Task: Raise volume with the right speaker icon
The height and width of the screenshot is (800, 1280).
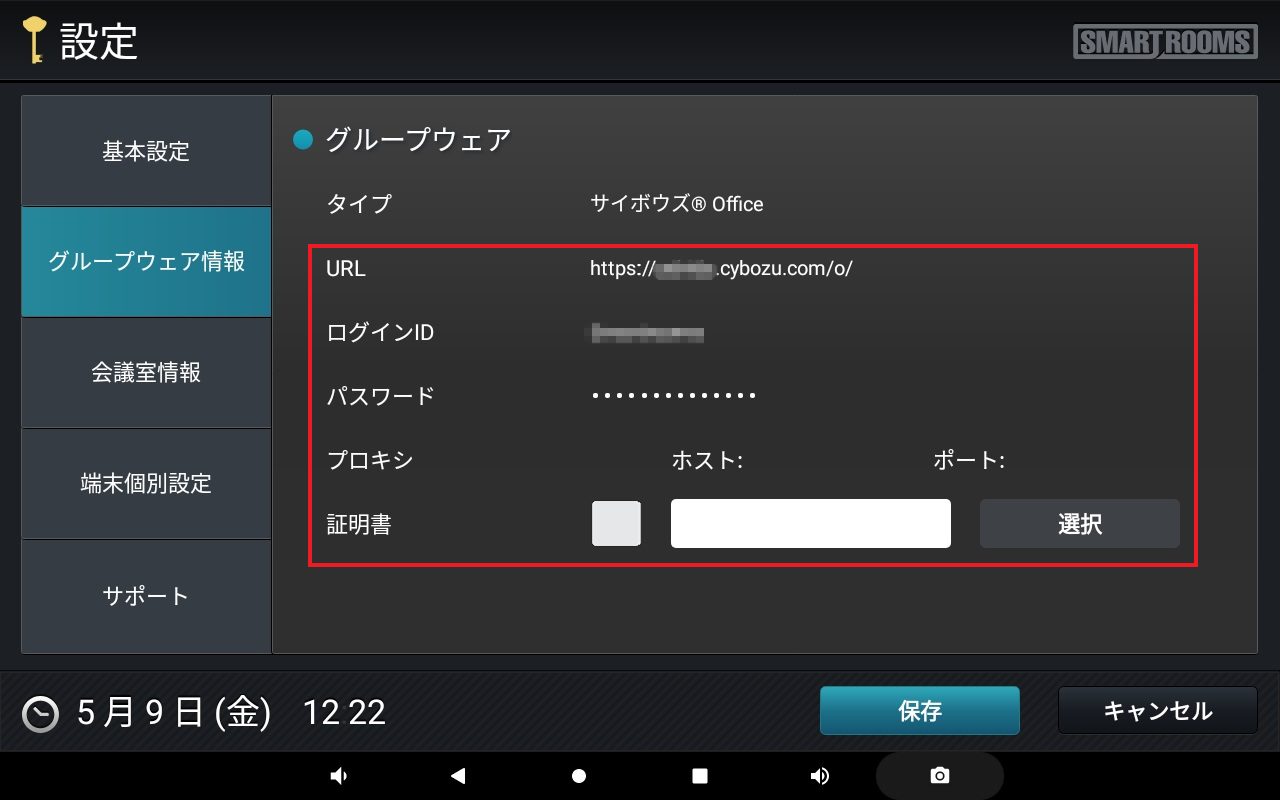Action: click(x=820, y=776)
